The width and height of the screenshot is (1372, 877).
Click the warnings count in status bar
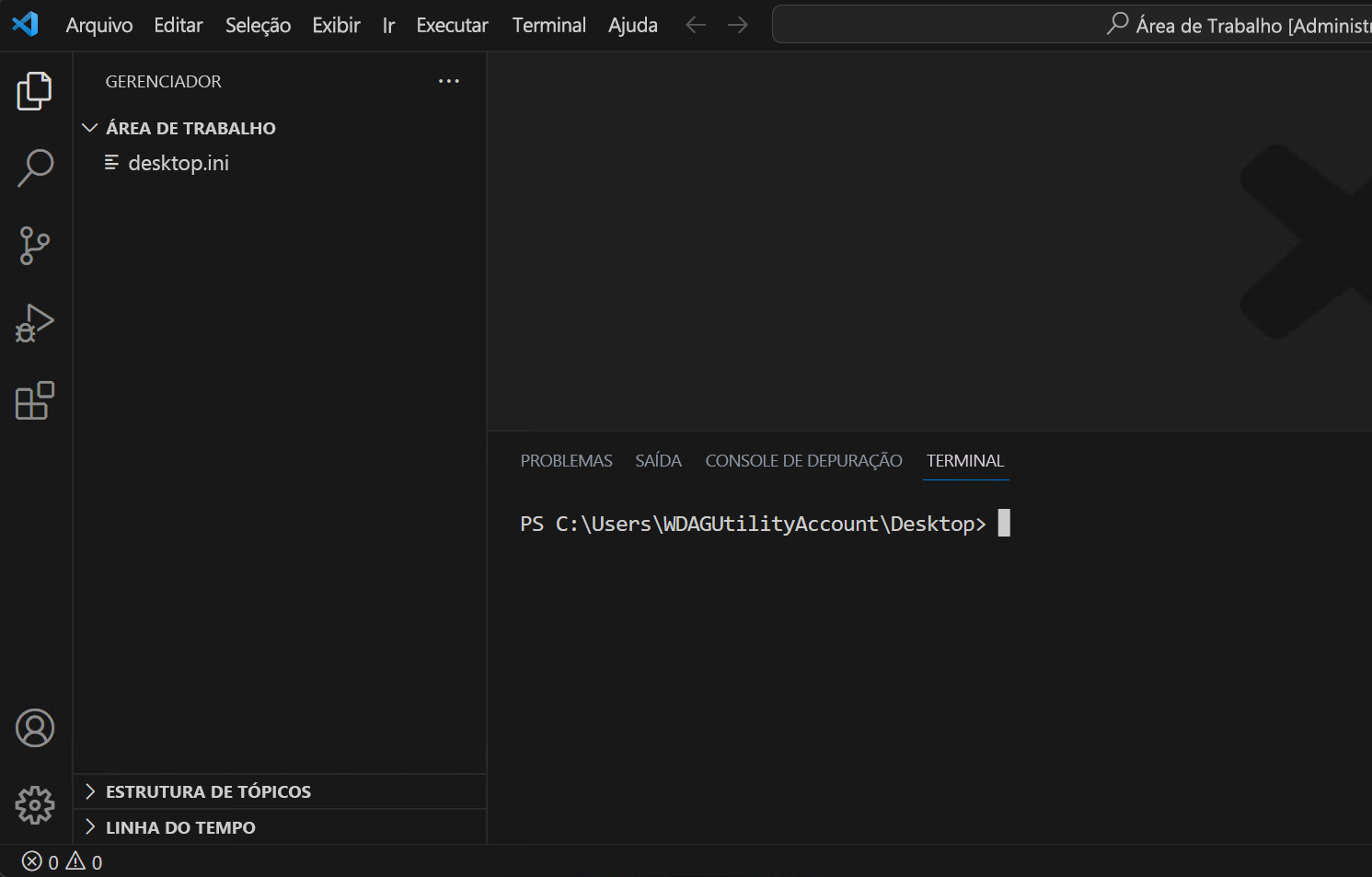[84, 861]
